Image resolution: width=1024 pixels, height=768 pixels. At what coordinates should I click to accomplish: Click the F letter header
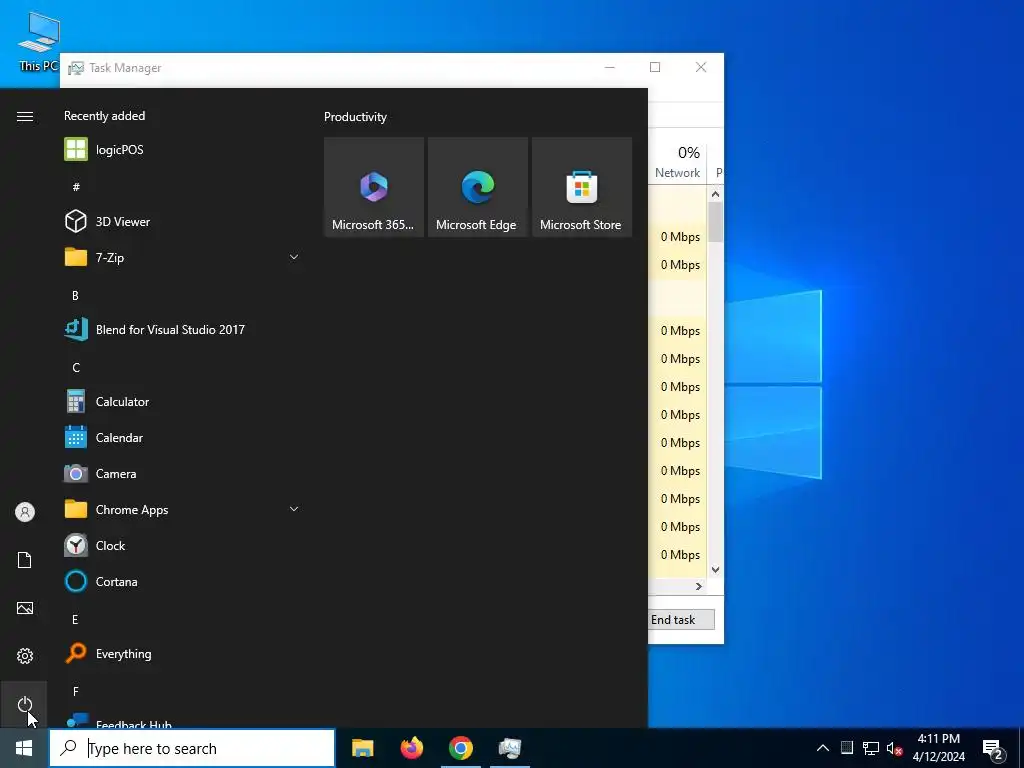pos(76,691)
